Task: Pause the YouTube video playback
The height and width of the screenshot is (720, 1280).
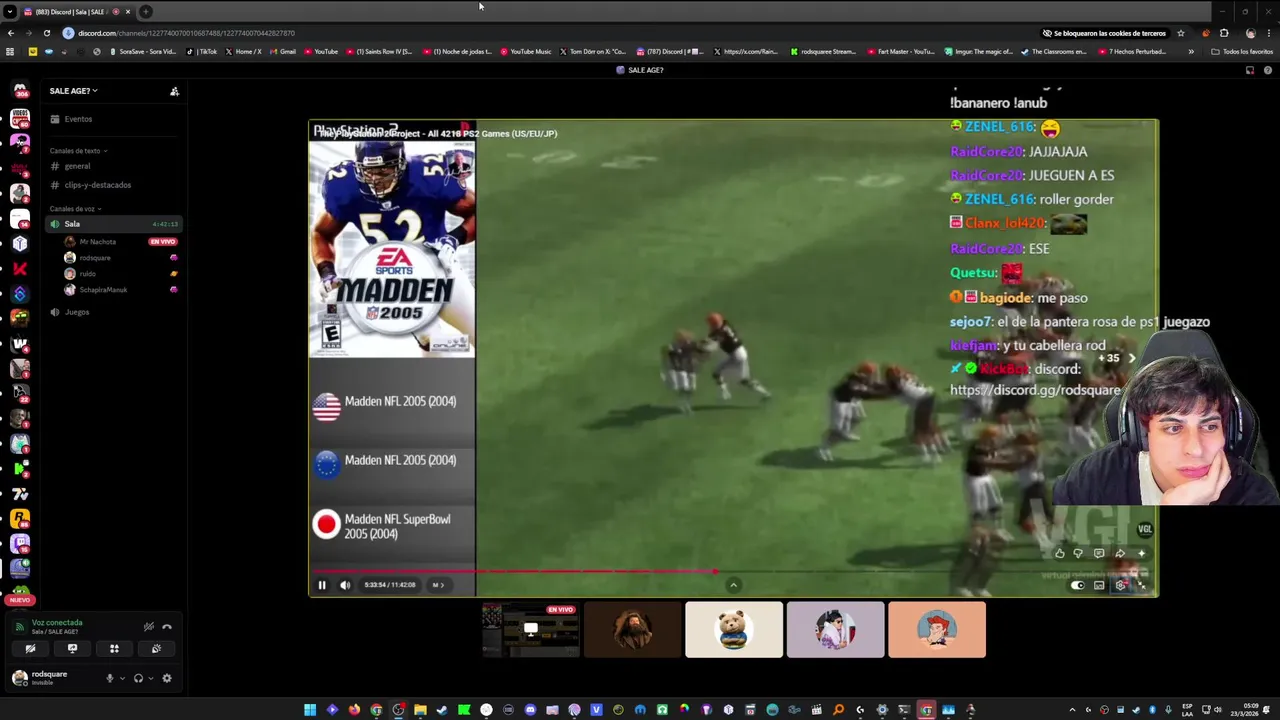Action: coord(322,585)
